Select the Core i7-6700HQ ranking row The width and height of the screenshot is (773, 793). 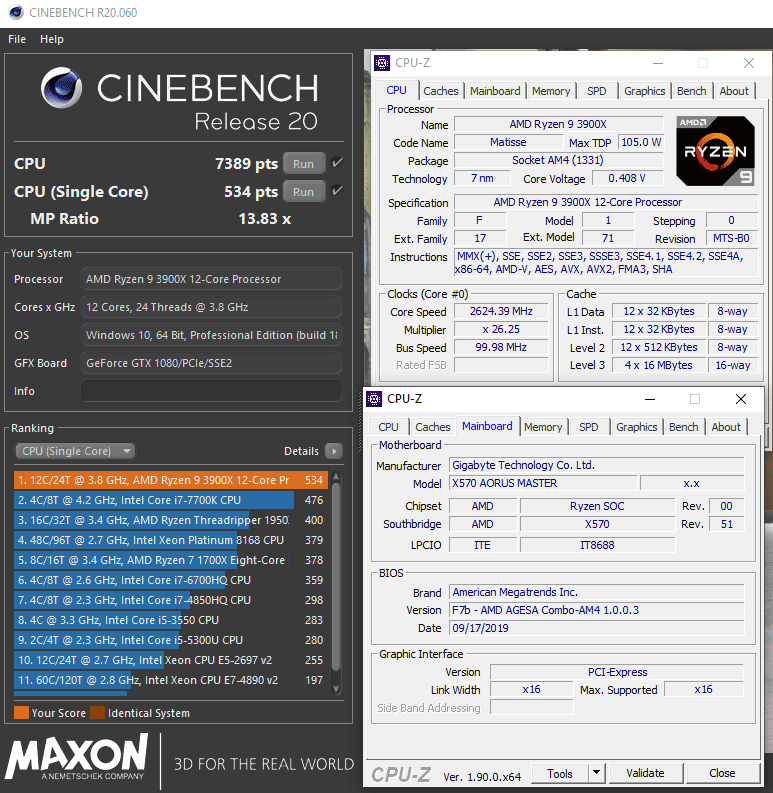[171, 580]
